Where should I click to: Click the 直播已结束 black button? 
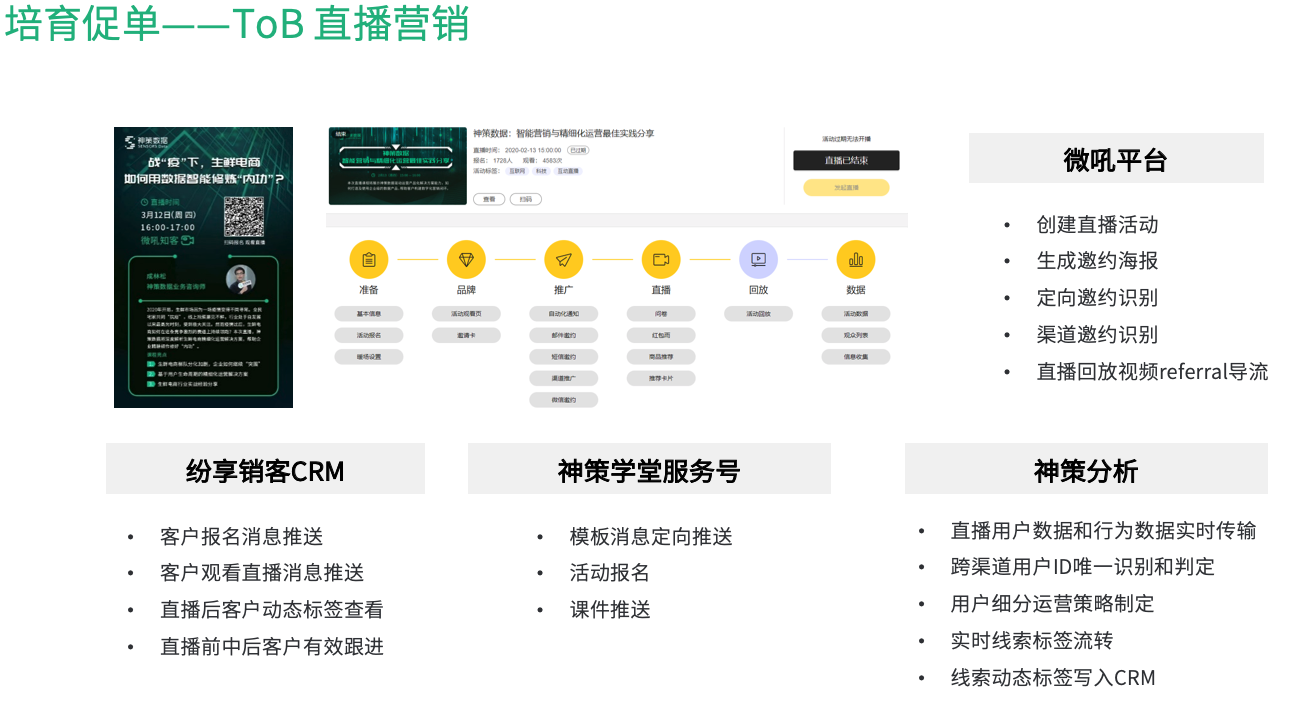coord(846,160)
